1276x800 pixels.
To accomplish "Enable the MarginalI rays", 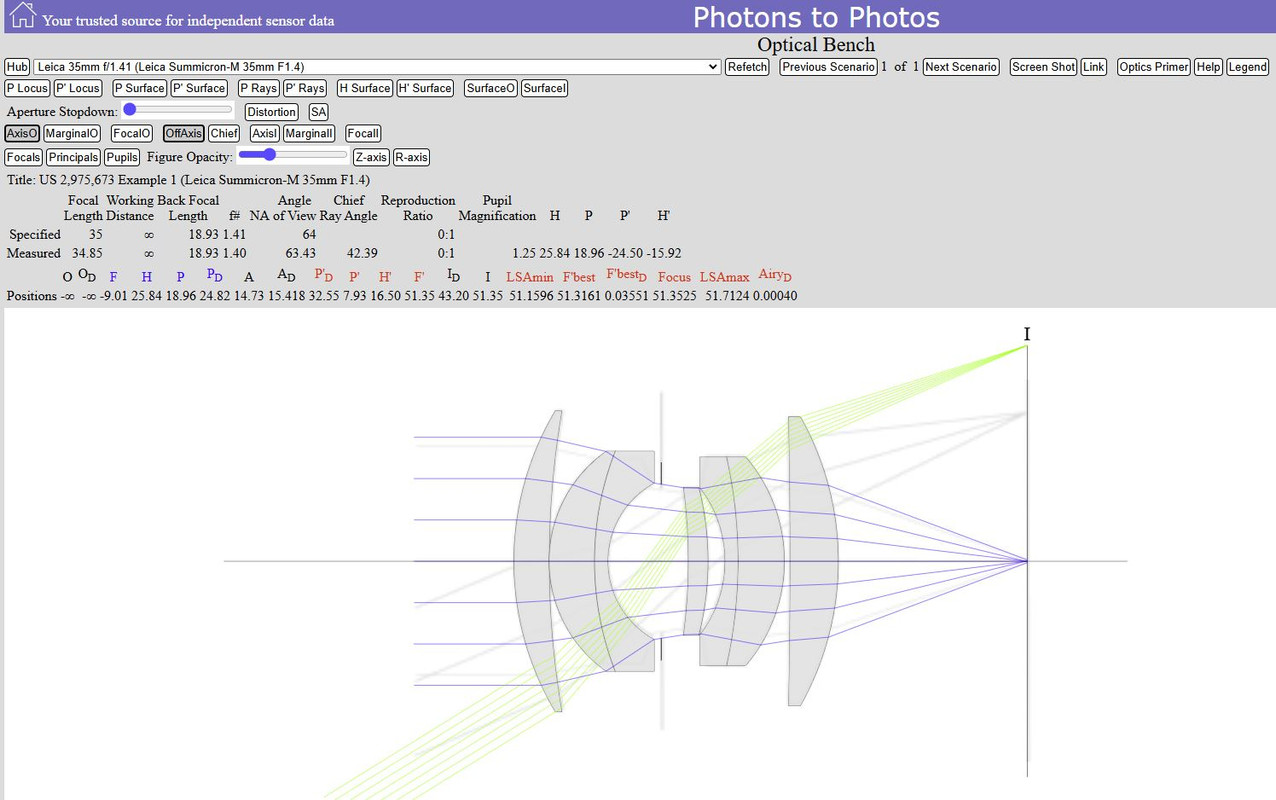I will (x=309, y=133).
